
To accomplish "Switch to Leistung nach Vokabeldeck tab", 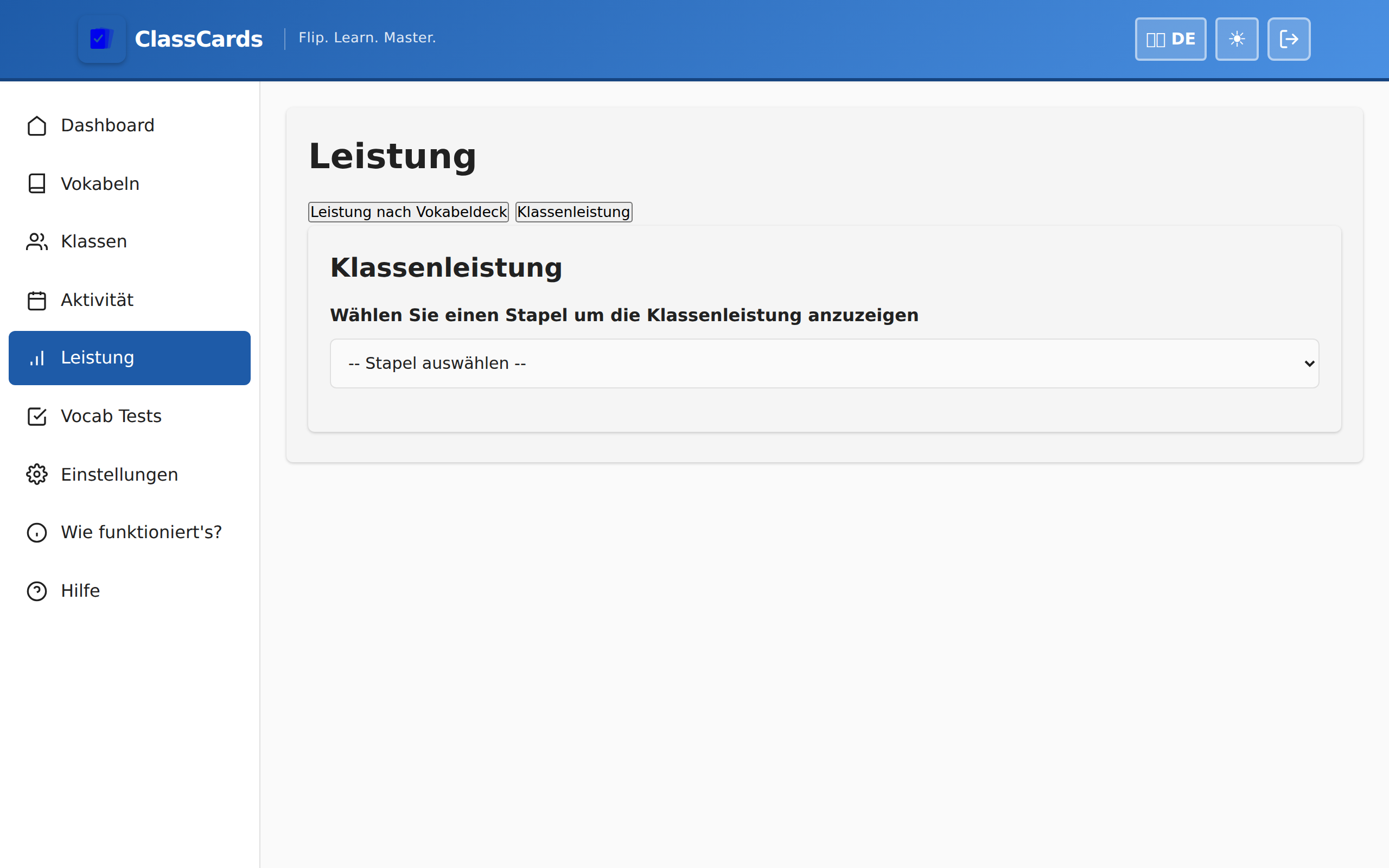I will (x=408, y=212).
